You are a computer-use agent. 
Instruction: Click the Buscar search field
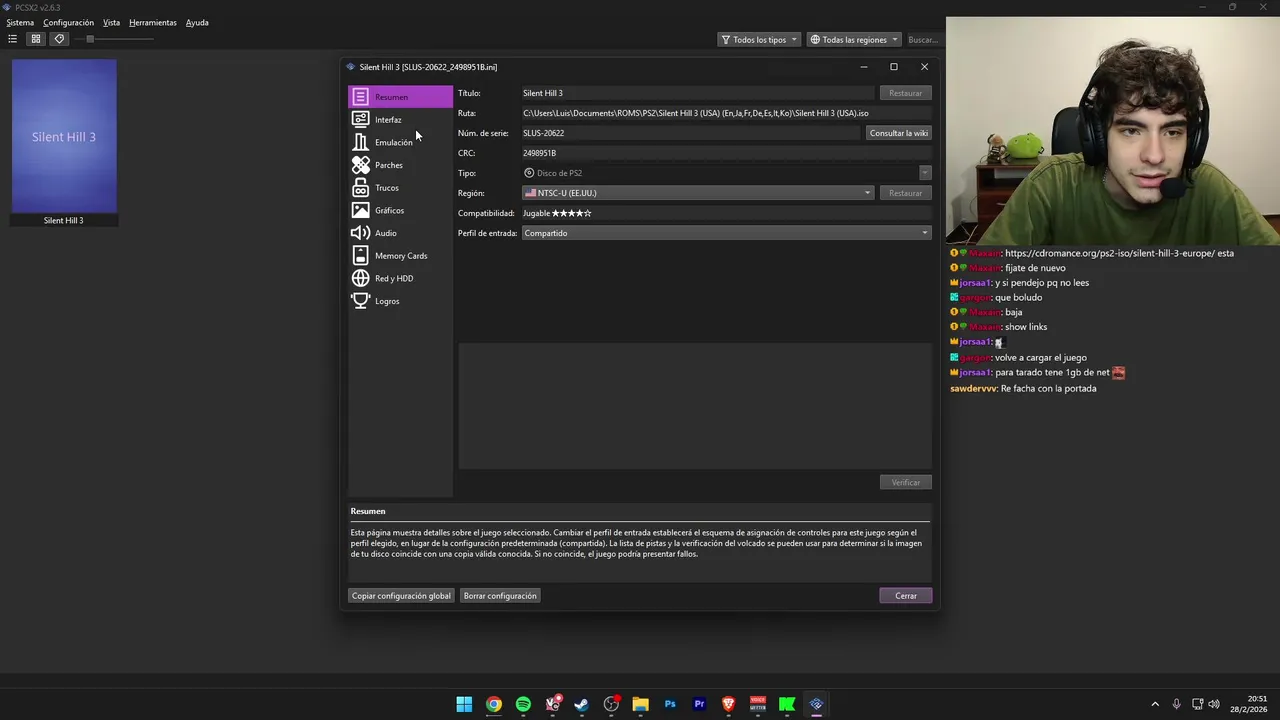(x=923, y=40)
